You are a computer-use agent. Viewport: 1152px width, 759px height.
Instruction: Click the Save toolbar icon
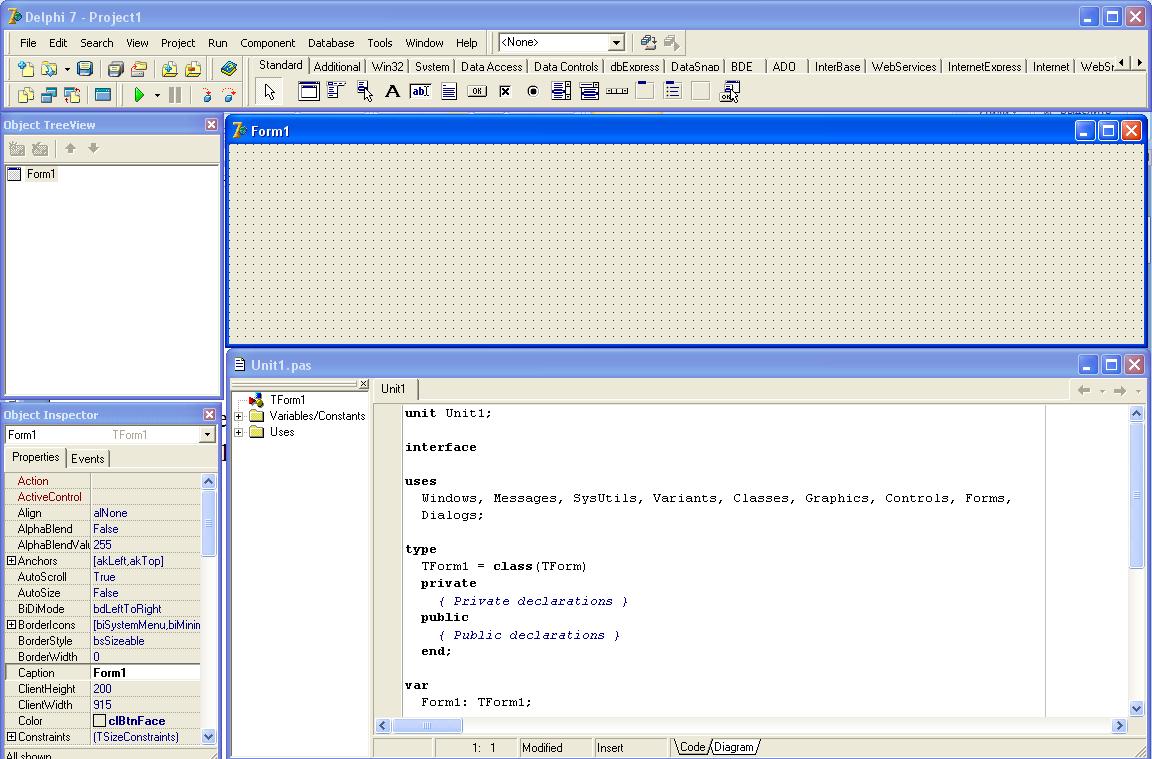(85, 69)
